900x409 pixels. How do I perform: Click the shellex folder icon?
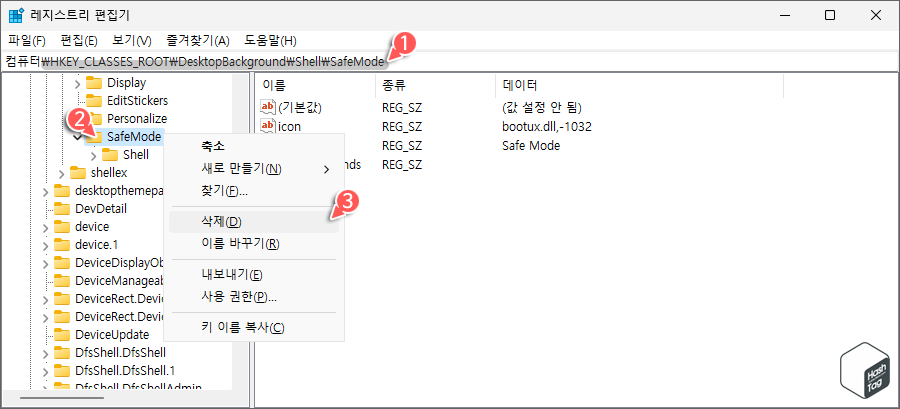pyautogui.click(x=77, y=172)
